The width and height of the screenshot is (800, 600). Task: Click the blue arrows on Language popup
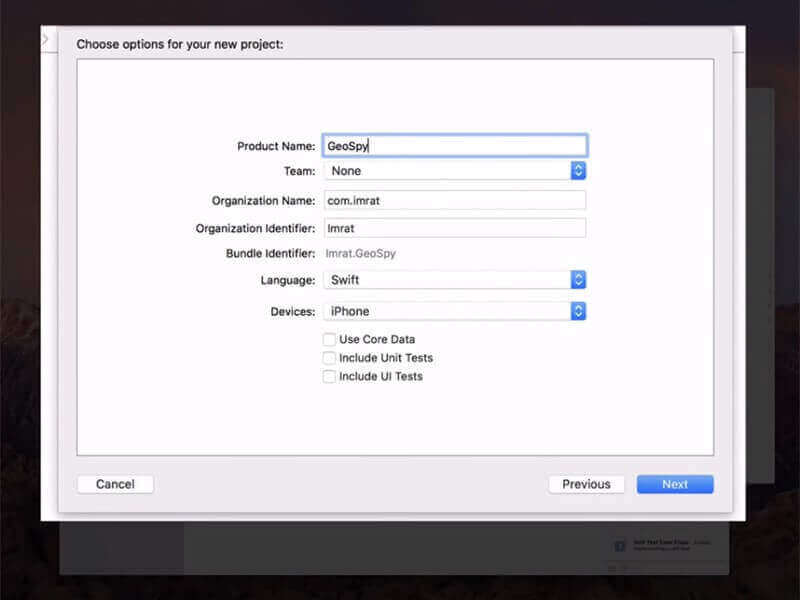[x=578, y=280]
